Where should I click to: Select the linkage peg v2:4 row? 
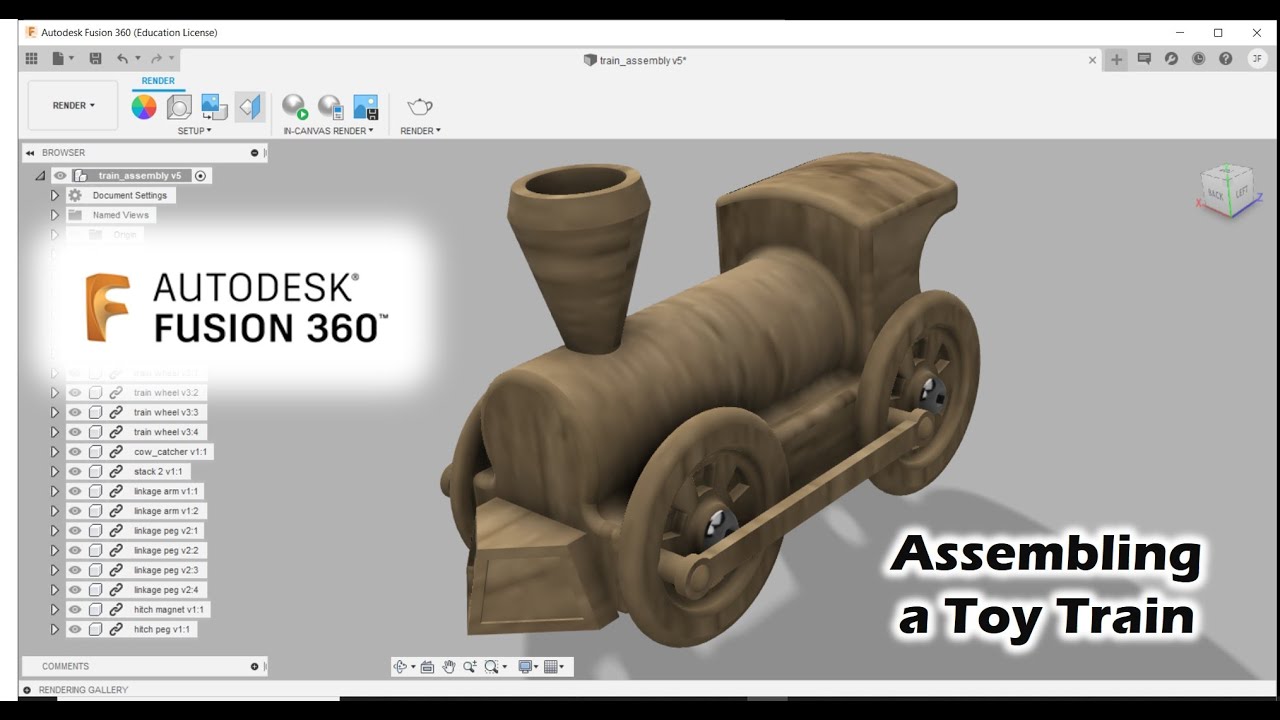tap(166, 590)
